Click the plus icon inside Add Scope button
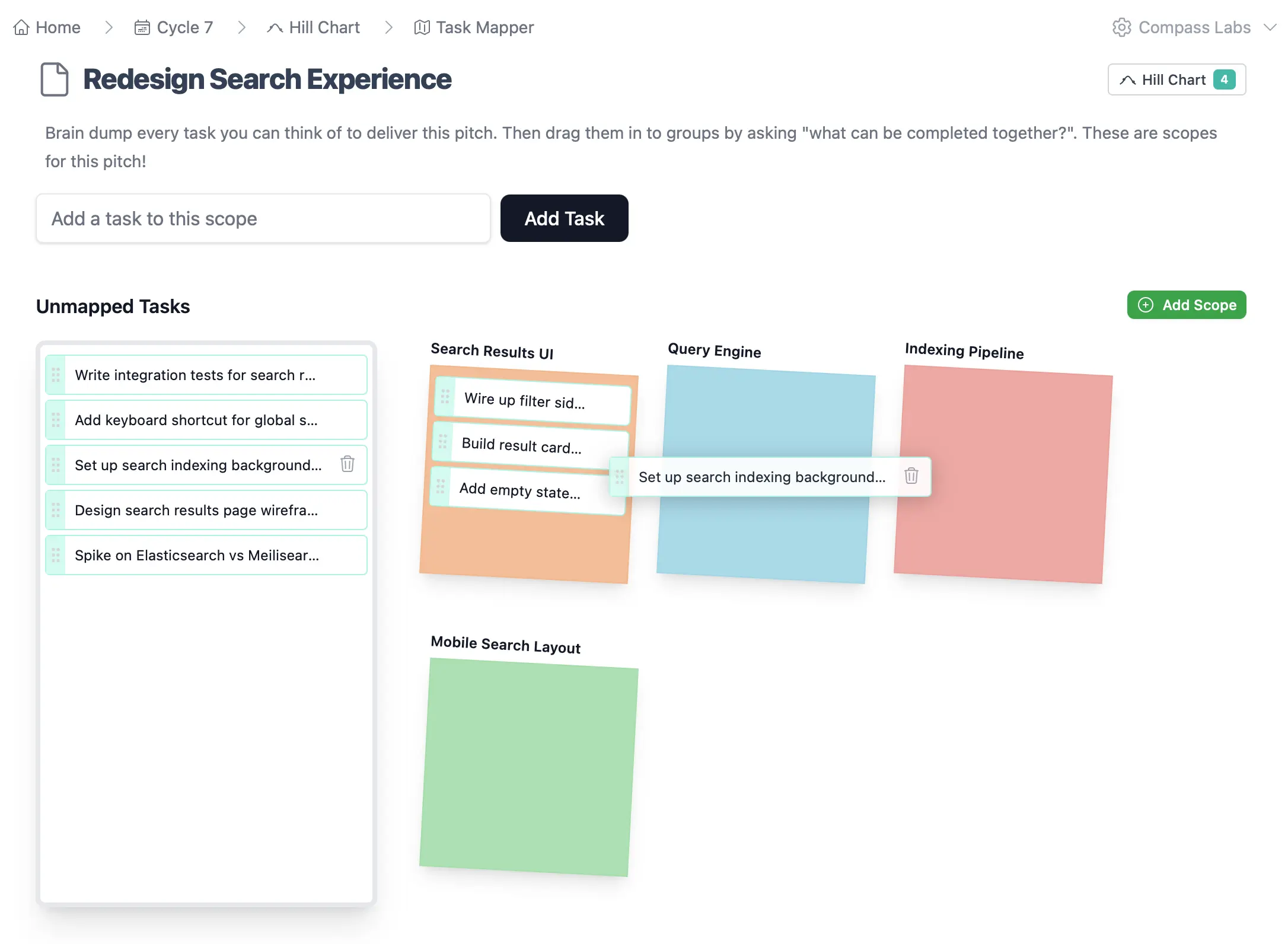The width and height of the screenshot is (1288, 944). coord(1146,305)
